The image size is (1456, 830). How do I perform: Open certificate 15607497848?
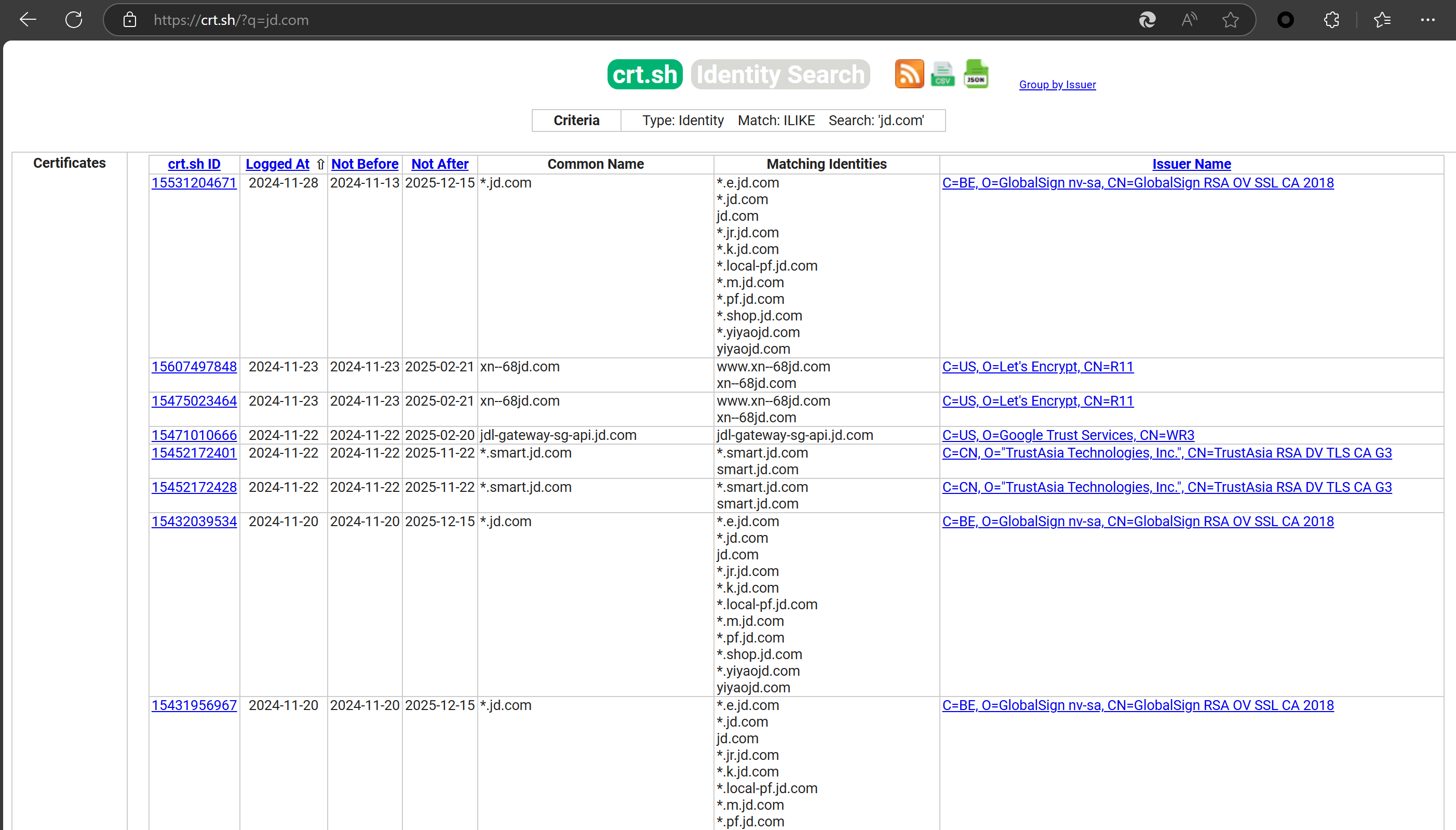[x=194, y=367]
